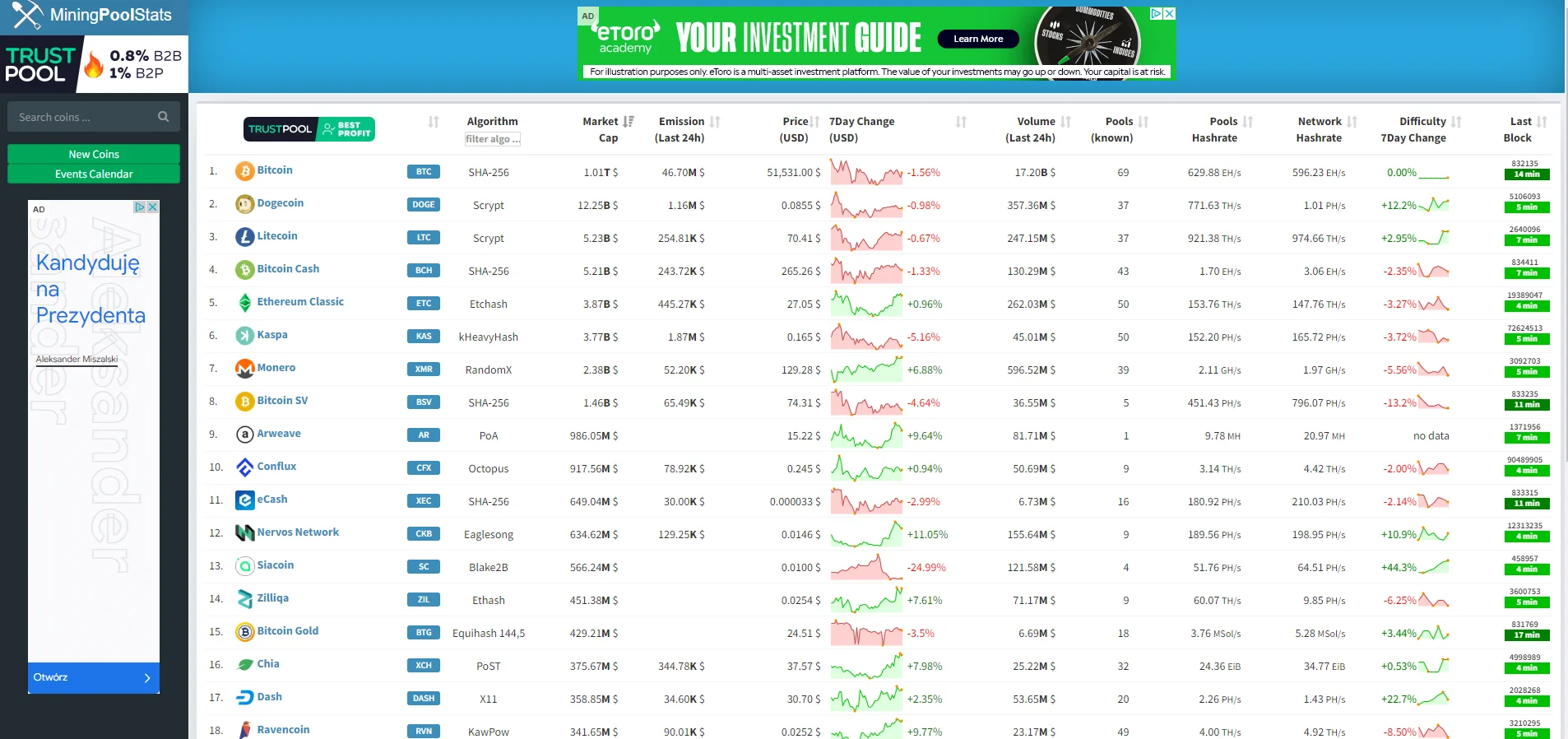The image size is (1568, 739).
Task: Click the Conflux logo icon
Action: (244, 467)
